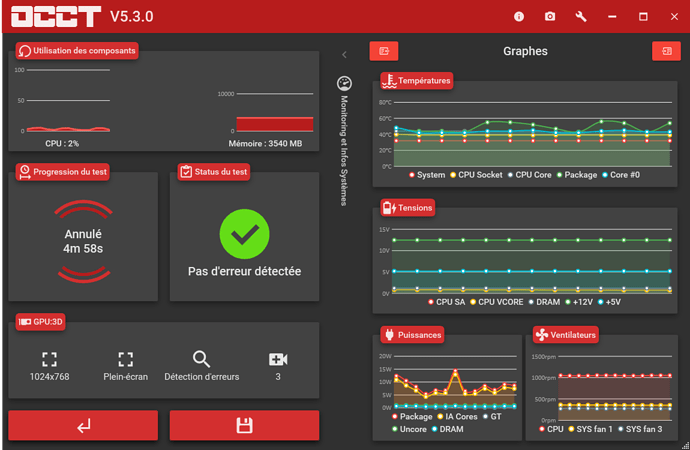Image resolution: width=690 pixels, height=450 pixels.
Task: Click the GPU:3D test label
Action: pos(40,322)
